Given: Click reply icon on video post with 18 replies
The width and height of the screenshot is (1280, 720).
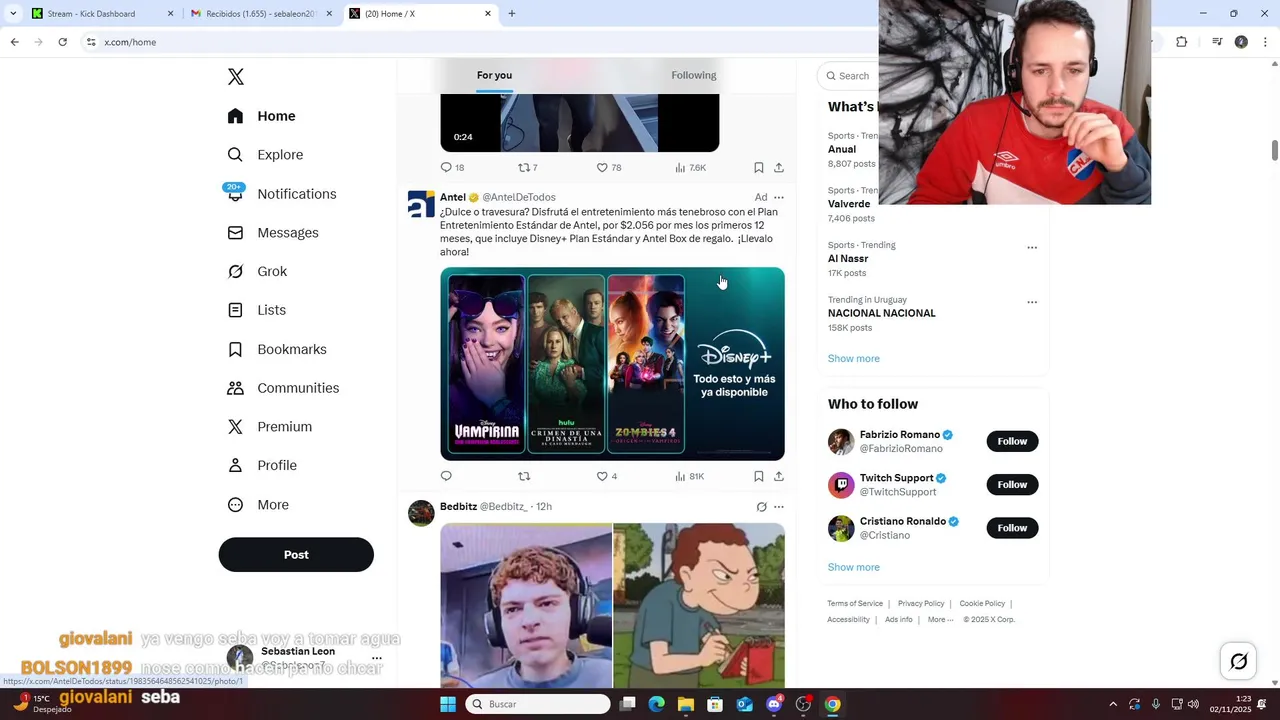Looking at the screenshot, I should pos(446,168).
